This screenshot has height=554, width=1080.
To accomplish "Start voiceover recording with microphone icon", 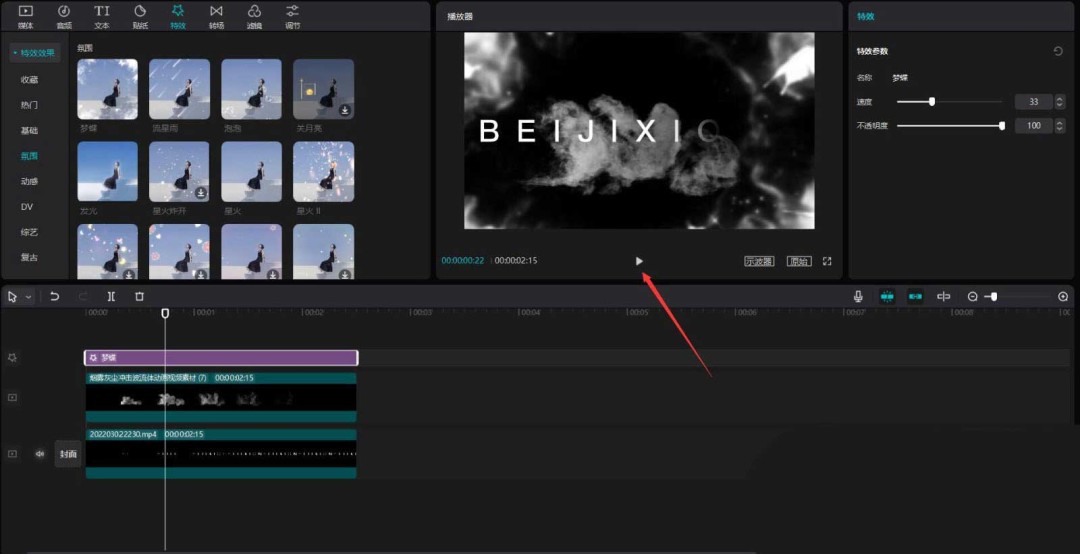I will [858, 297].
